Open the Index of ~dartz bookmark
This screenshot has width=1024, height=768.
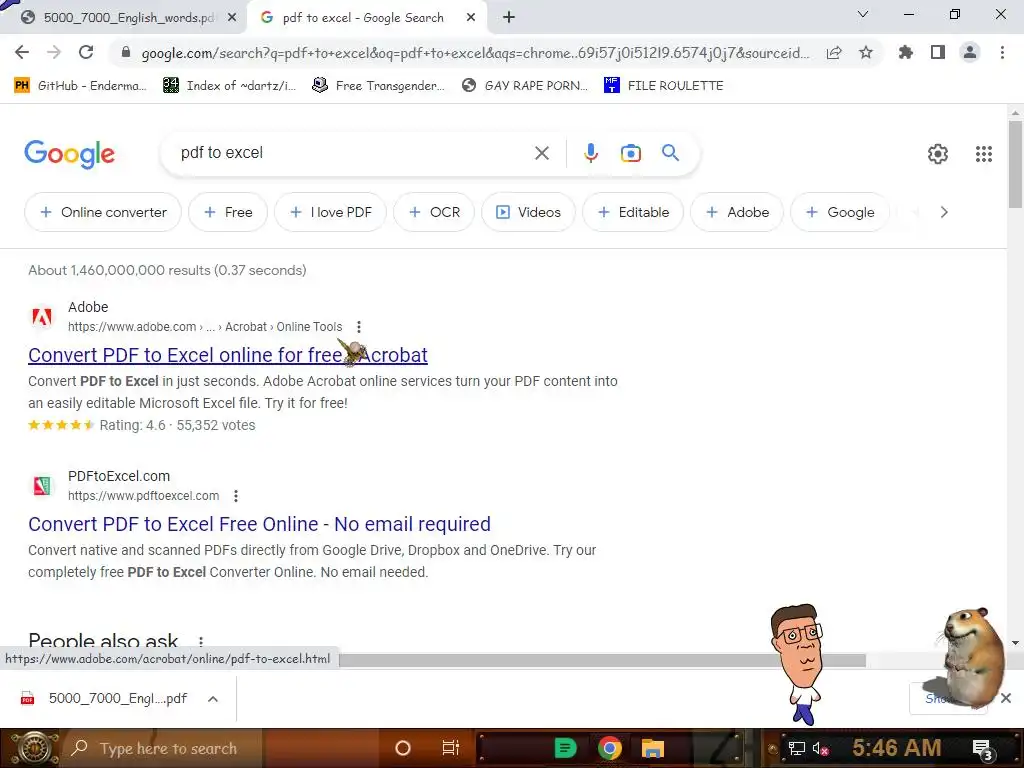230,86
